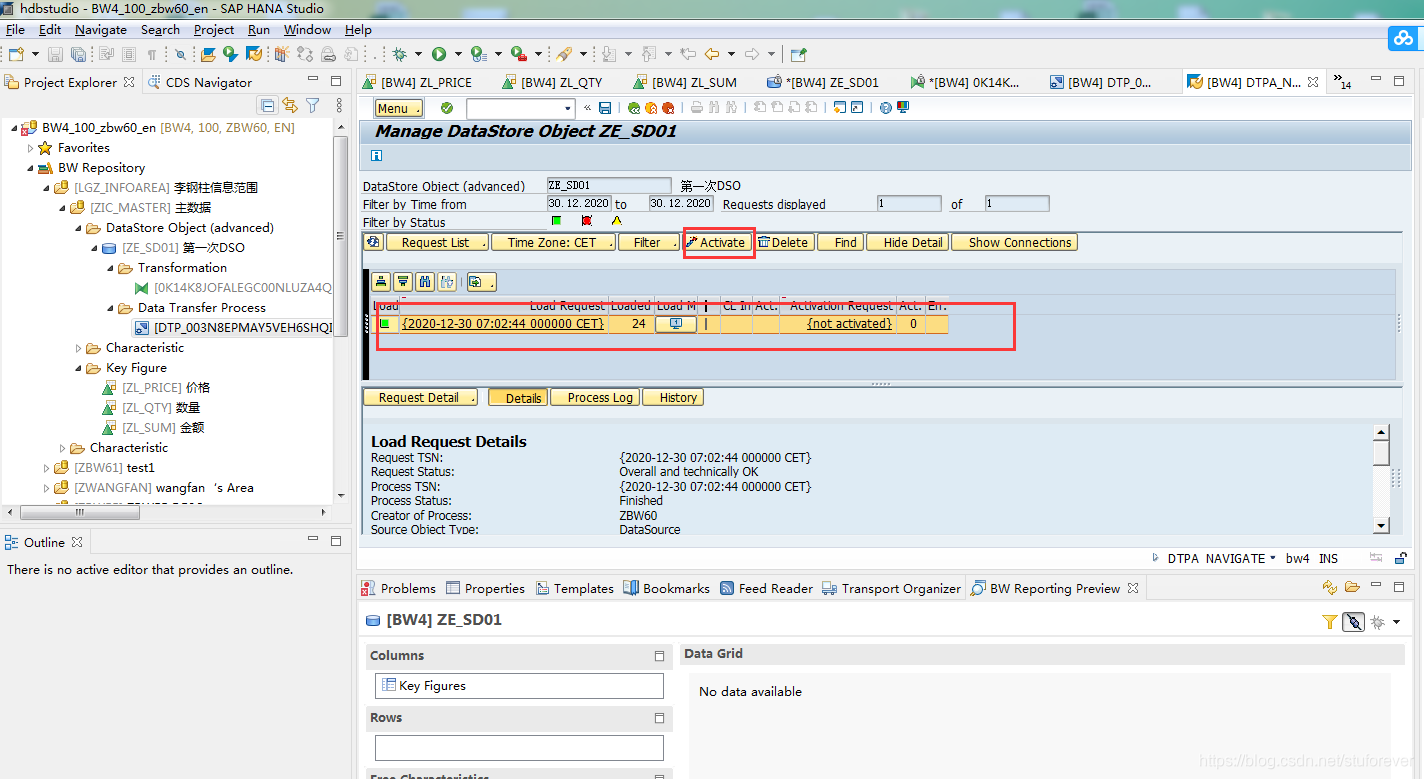Click the sort descending icon above request table
This screenshot has width=1424, height=779.
(x=402, y=282)
